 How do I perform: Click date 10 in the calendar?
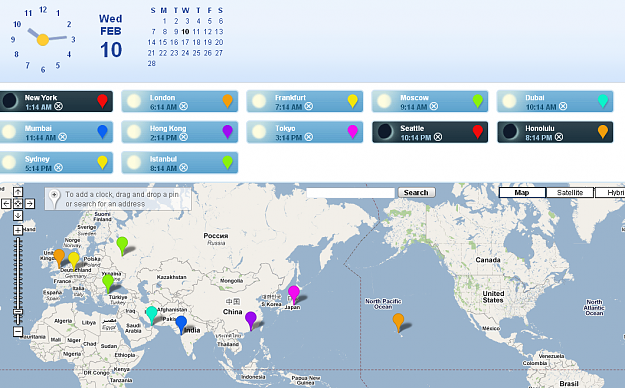185,32
